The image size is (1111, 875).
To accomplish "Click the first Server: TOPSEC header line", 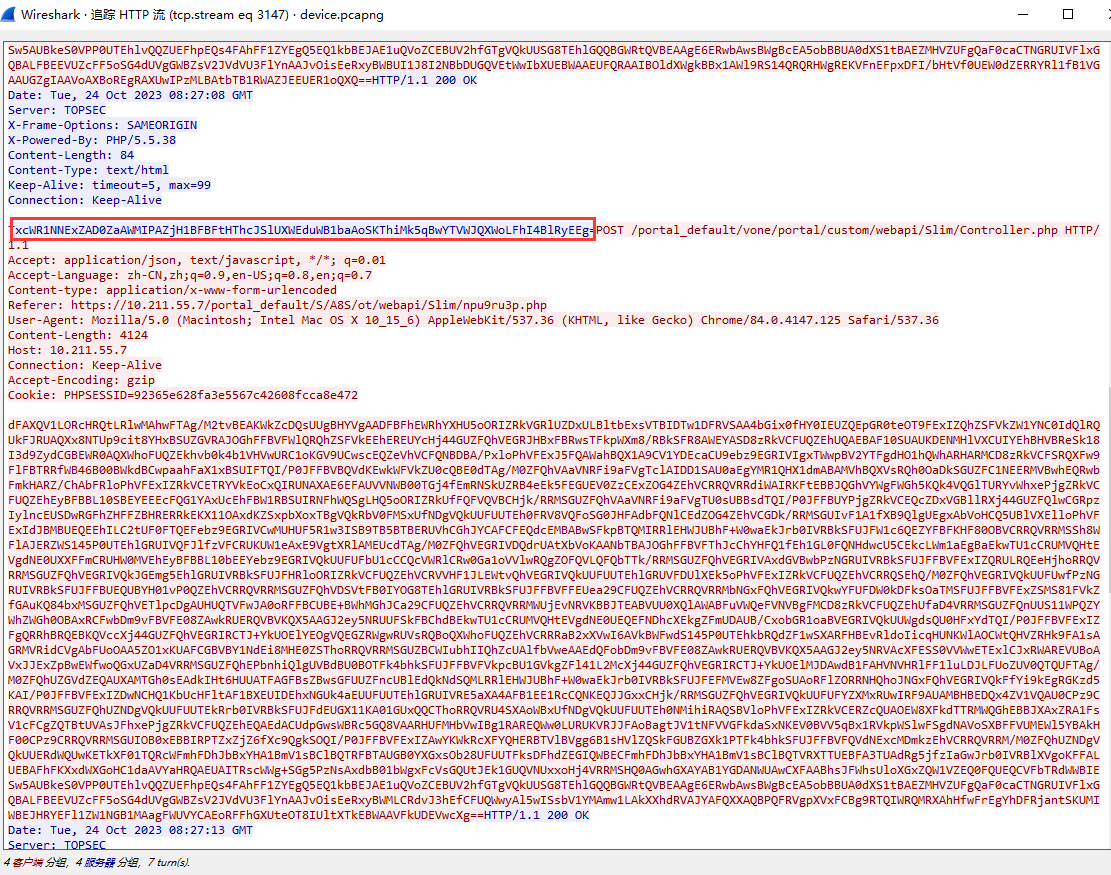I will click(57, 110).
